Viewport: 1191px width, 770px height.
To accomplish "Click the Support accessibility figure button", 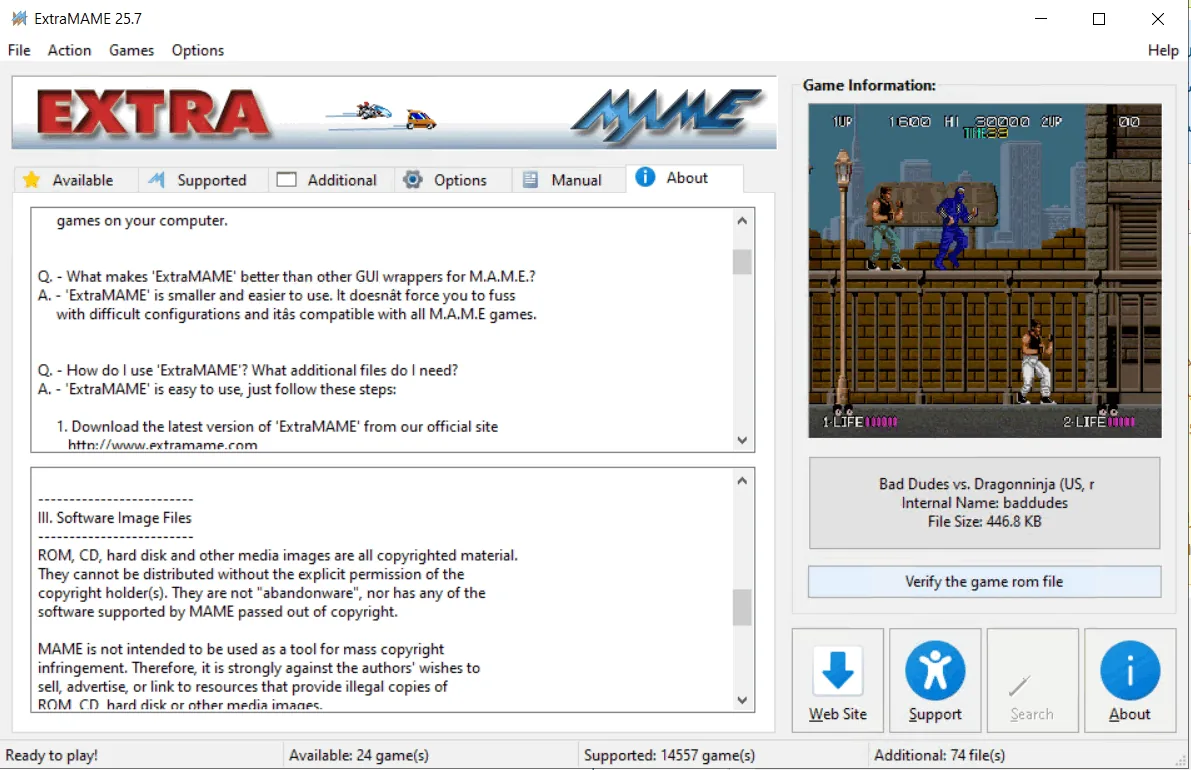I will [935, 680].
